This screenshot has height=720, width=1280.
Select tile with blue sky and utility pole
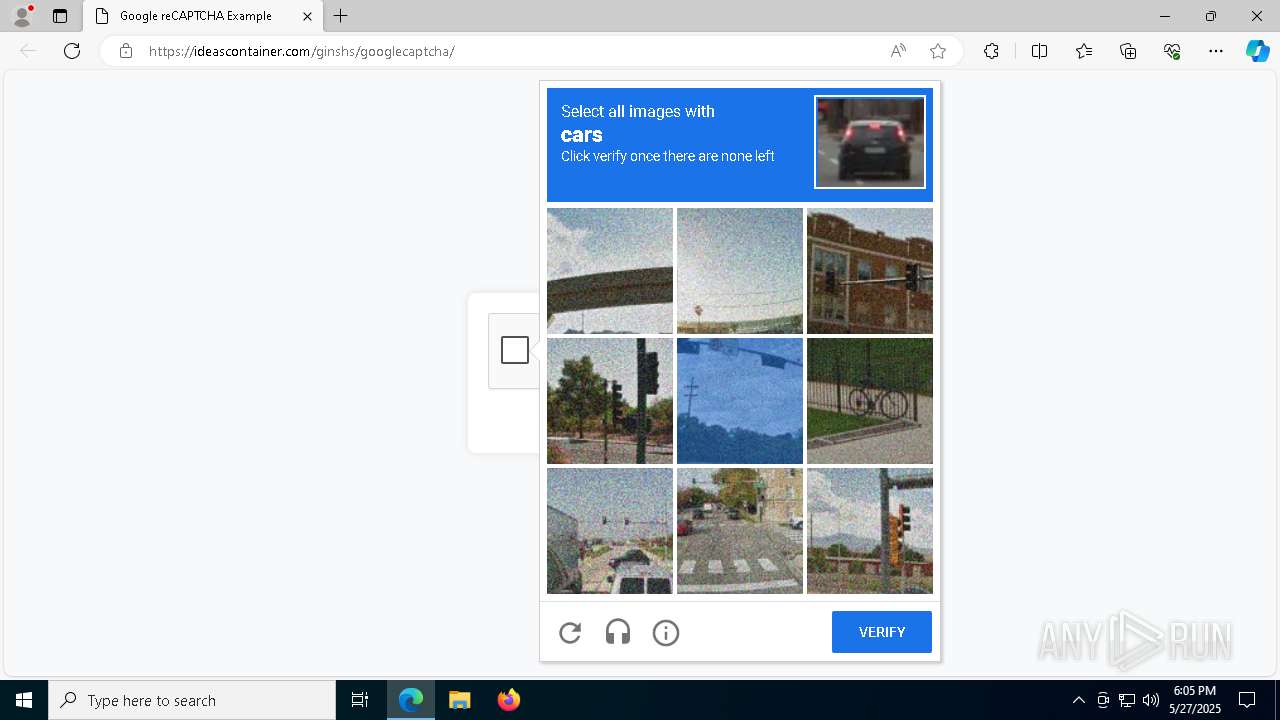pyautogui.click(x=740, y=401)
